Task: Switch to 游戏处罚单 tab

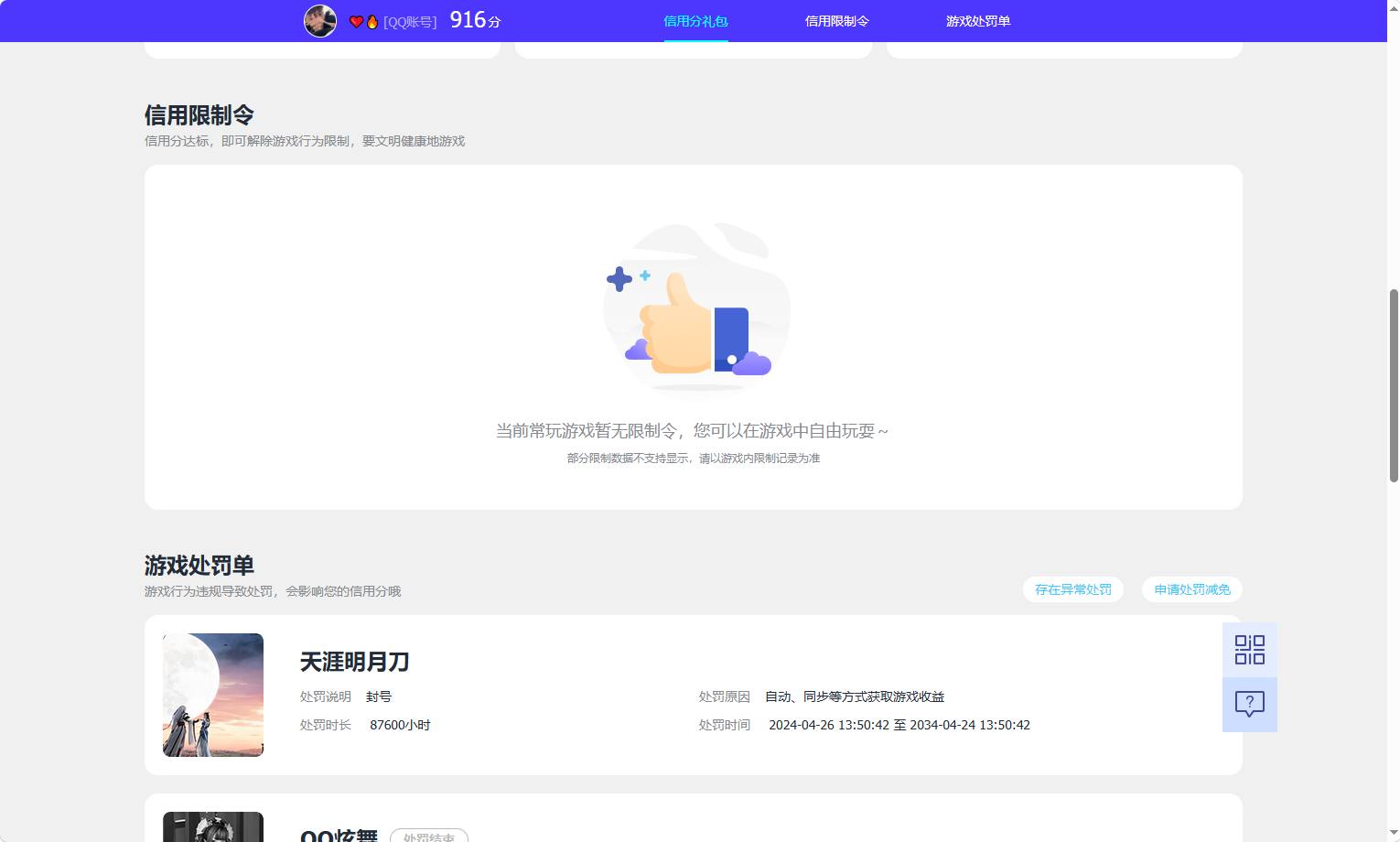Action: pos(978,21)
